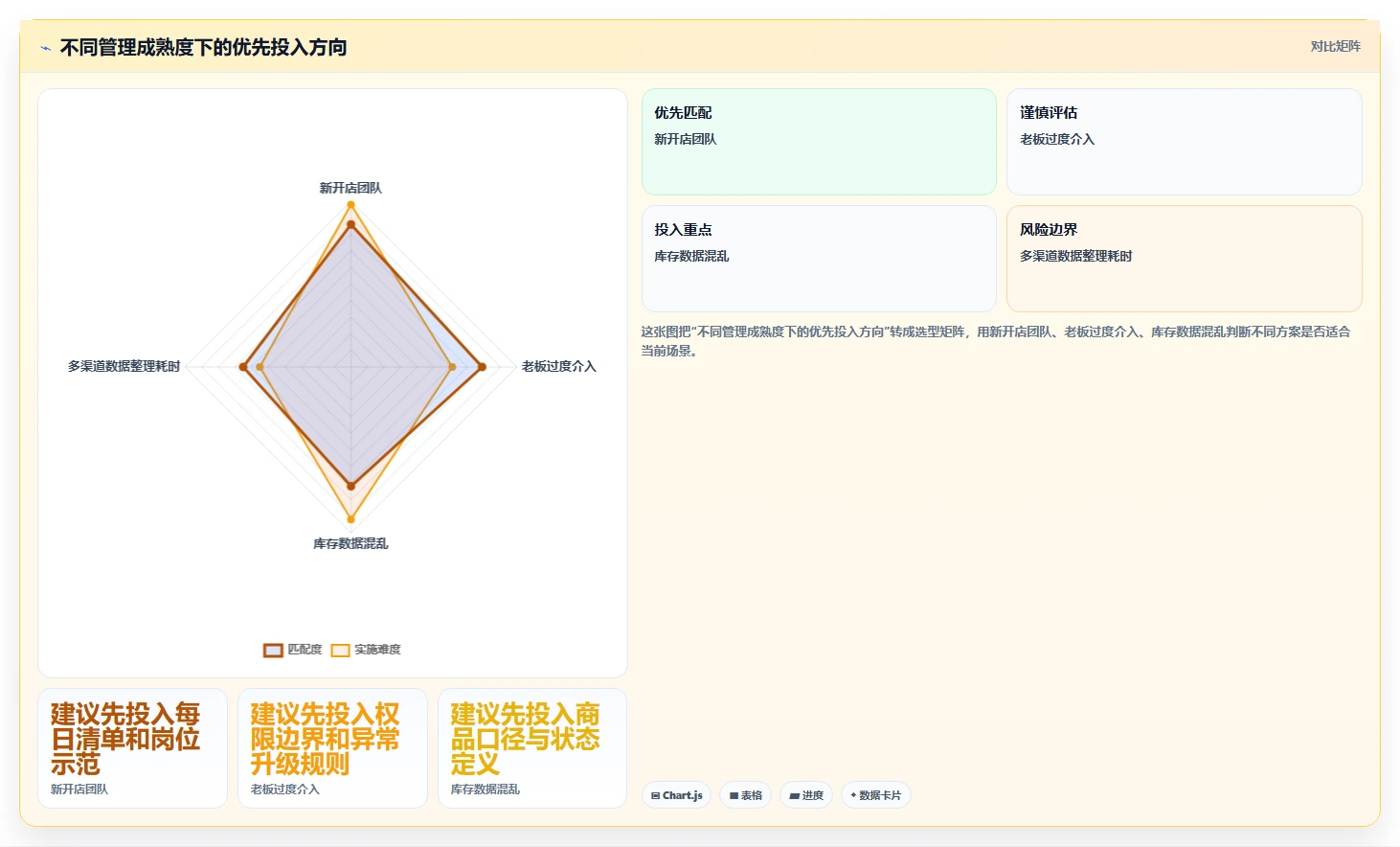Click the 建议先投入每日清单和岗位示范 card

click(x=132, y=748)
